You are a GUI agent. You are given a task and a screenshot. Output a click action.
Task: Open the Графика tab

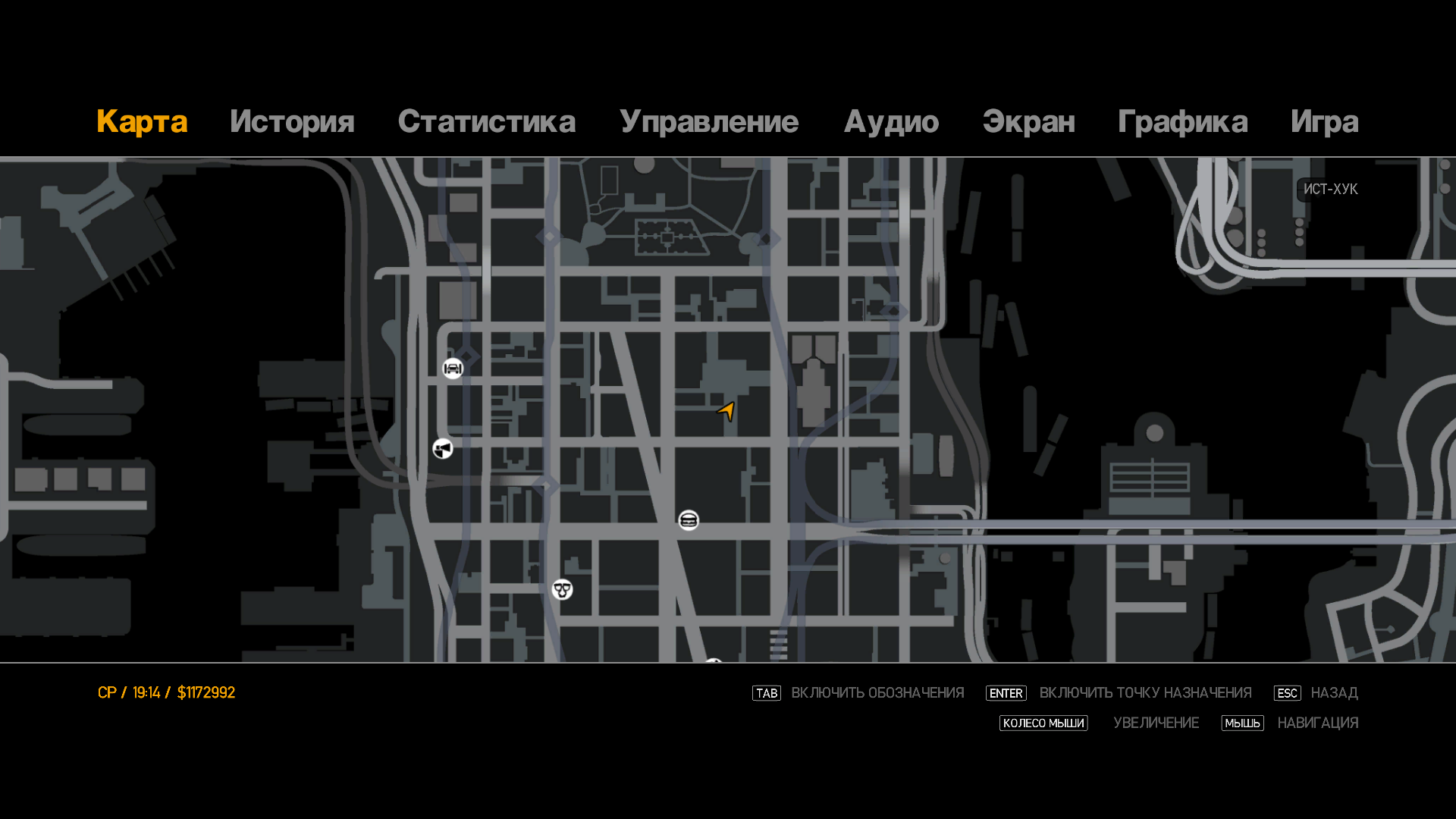point(1182,122)
